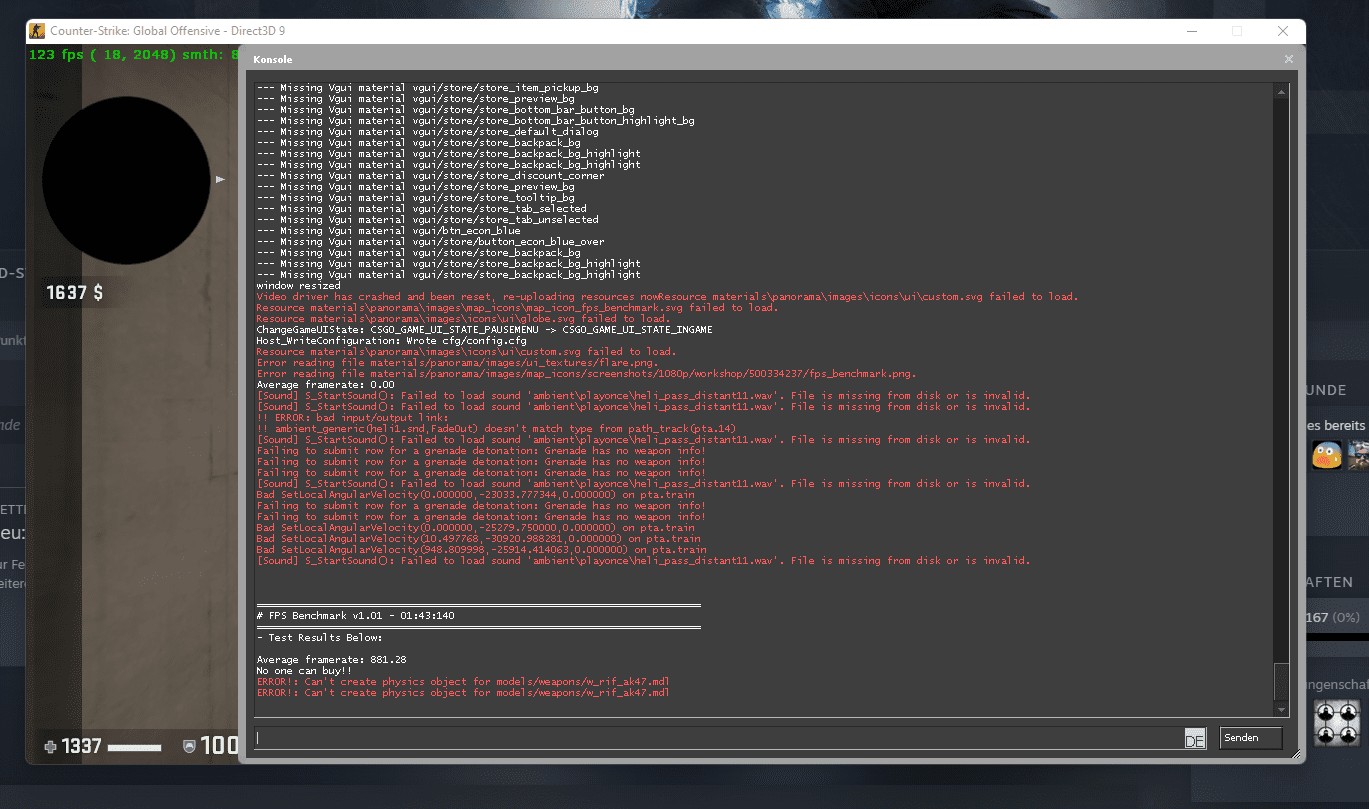Click the 1337 health value in HUD
The height and width of the screenshot is (809, 1369).
[x=81, y=746]
